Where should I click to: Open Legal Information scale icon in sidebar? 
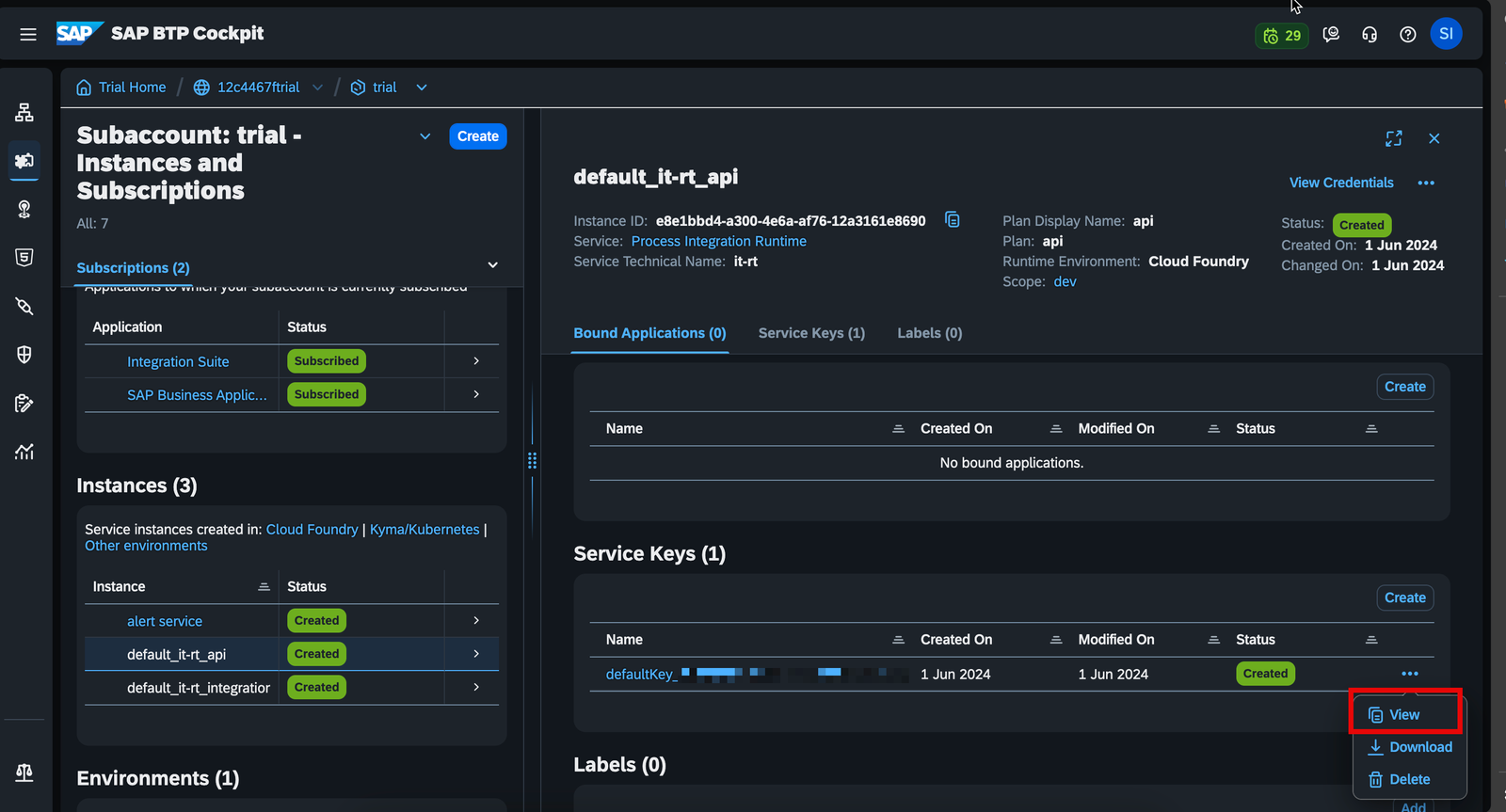(24, 772)
